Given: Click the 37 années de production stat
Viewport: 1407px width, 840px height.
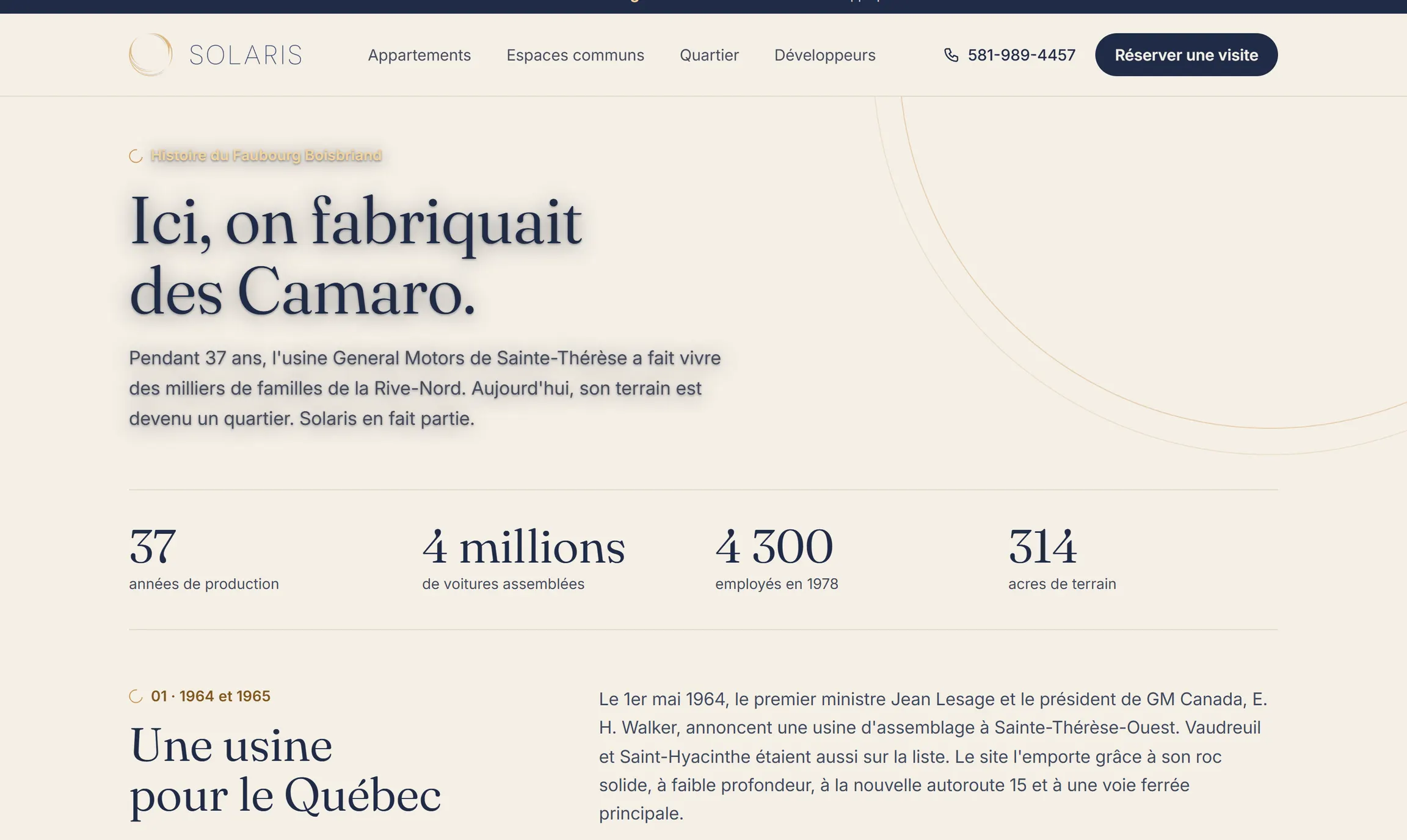Looking at the screenshot, I should [204, 559].
